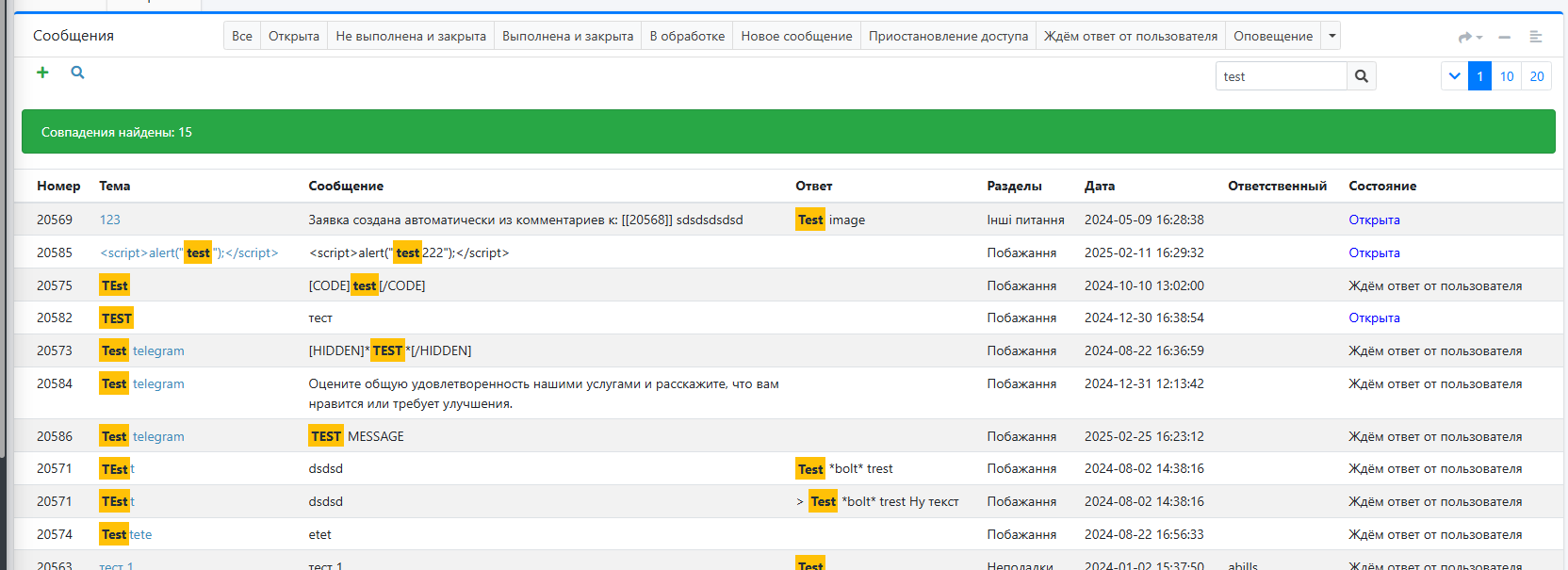Open "Test telegram" topic of ticket 20573

142,350
